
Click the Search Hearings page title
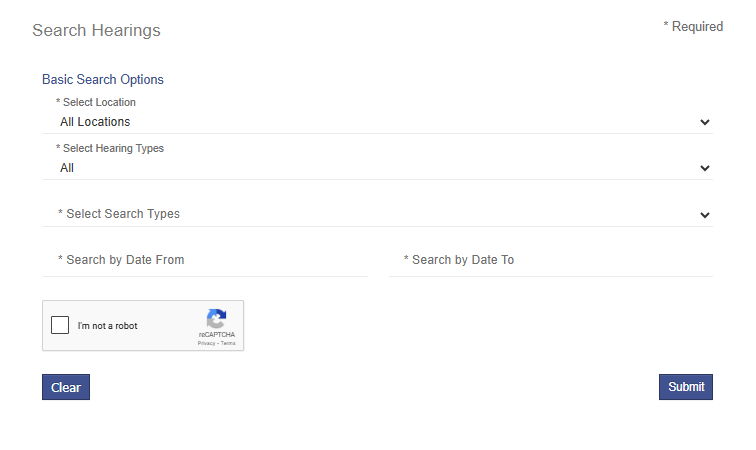tap(96, 31)
